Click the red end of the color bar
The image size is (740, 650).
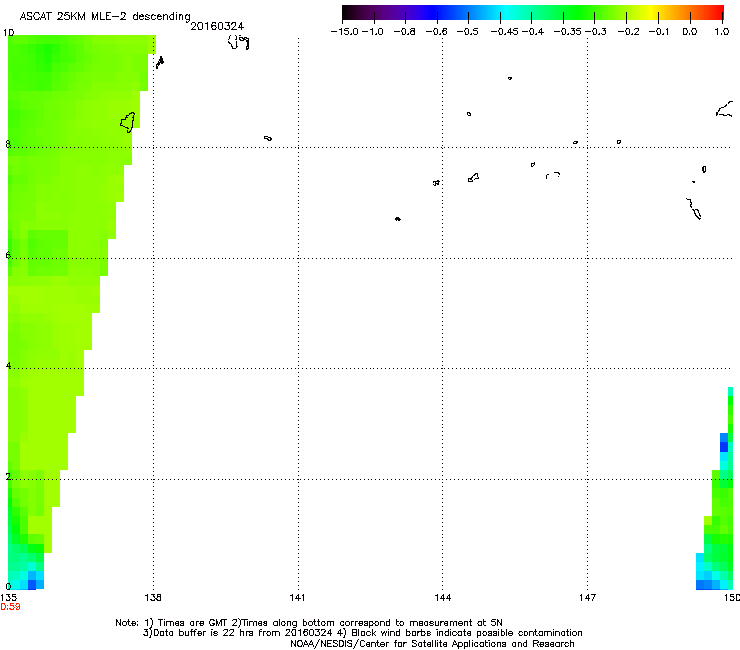(x=717, y=13)
